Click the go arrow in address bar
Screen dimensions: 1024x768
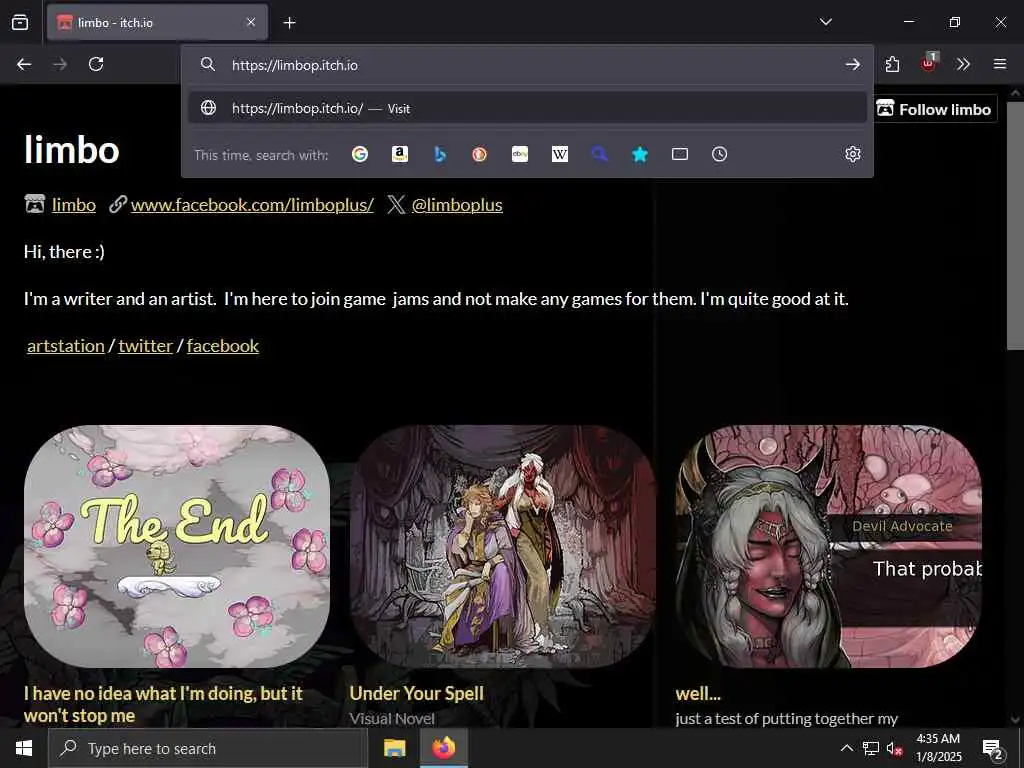coord(852,64)
